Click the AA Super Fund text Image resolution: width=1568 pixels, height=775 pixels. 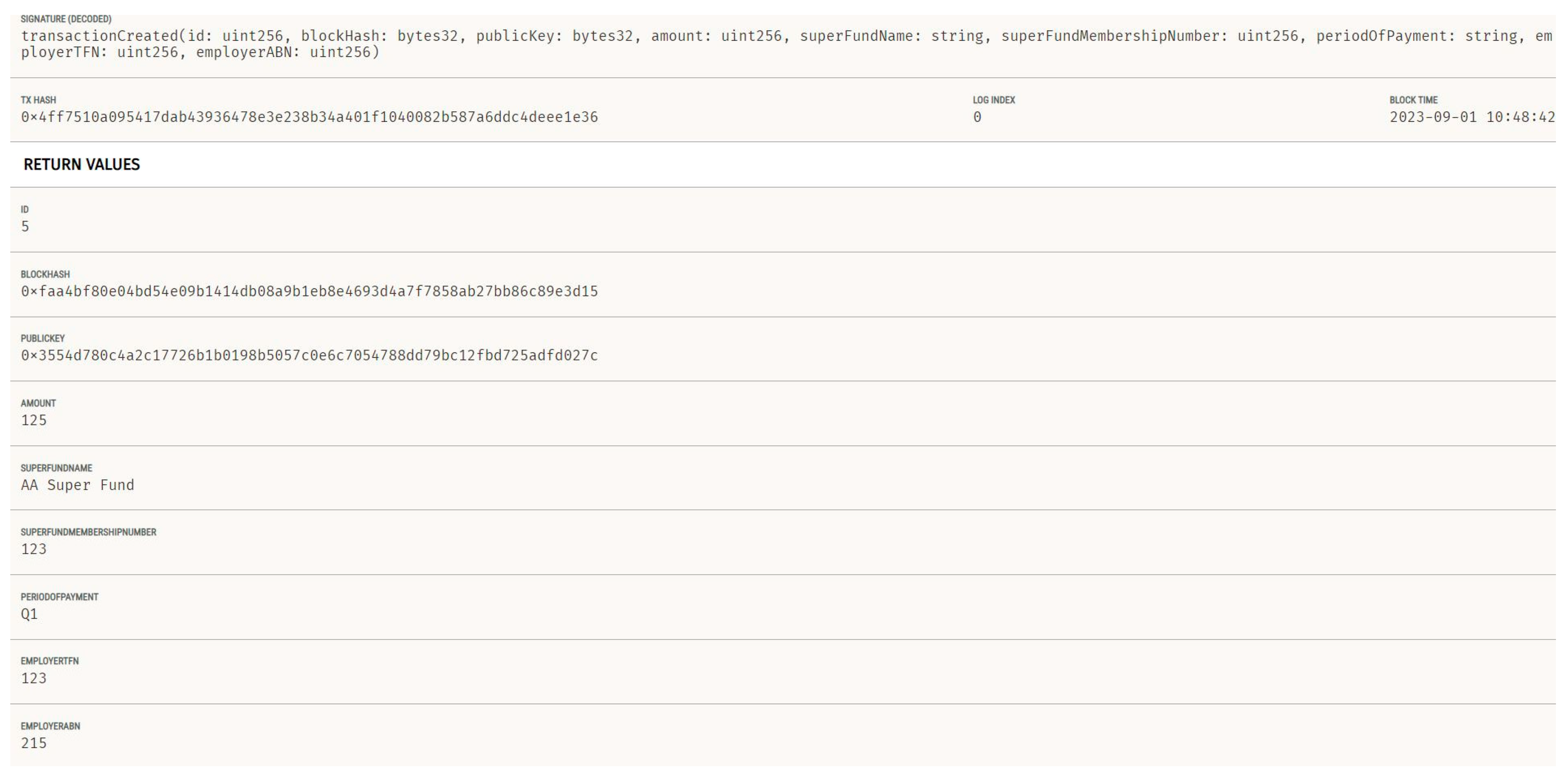point(77,485)
